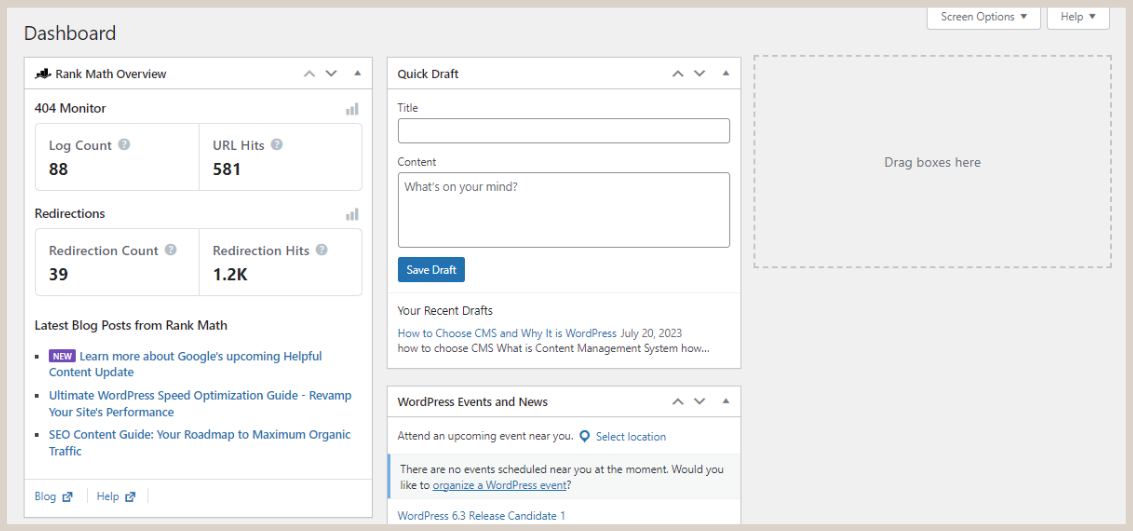Screen dimensions: 1133x531
Task: Click the NEW badge on blog post
Action: (62, 355)
